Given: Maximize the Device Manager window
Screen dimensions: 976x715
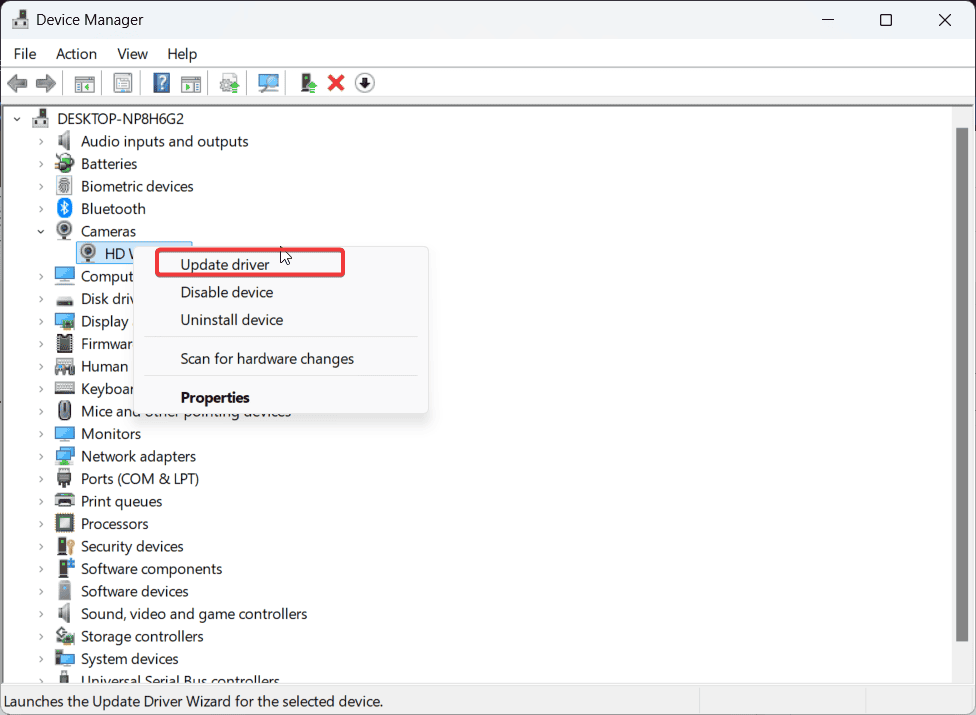Looking at the screenshot, I should 886,20.
